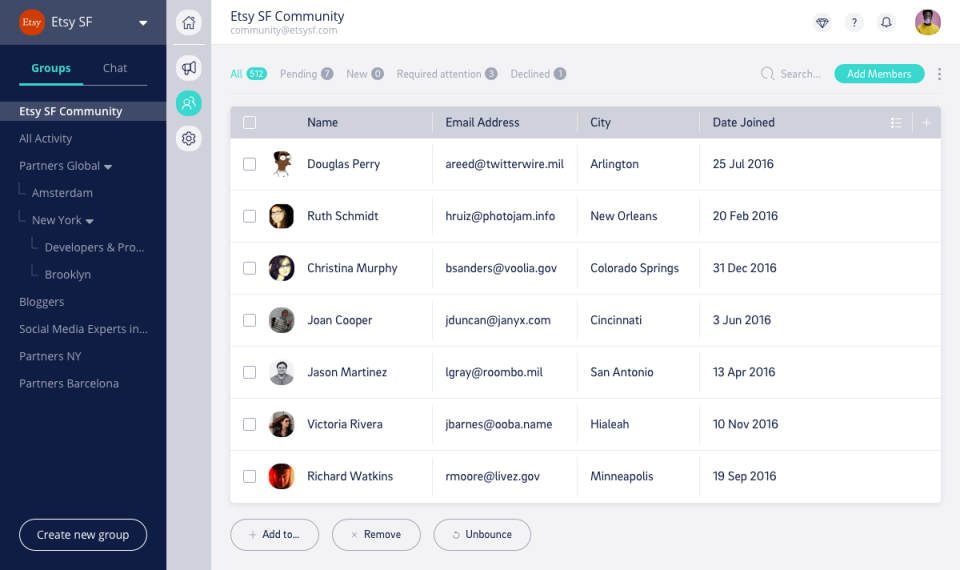Image resolution: width=960 pixels, height=570 pixels.
Task: Select the All 512 filter tab
Action: [248, 74]
